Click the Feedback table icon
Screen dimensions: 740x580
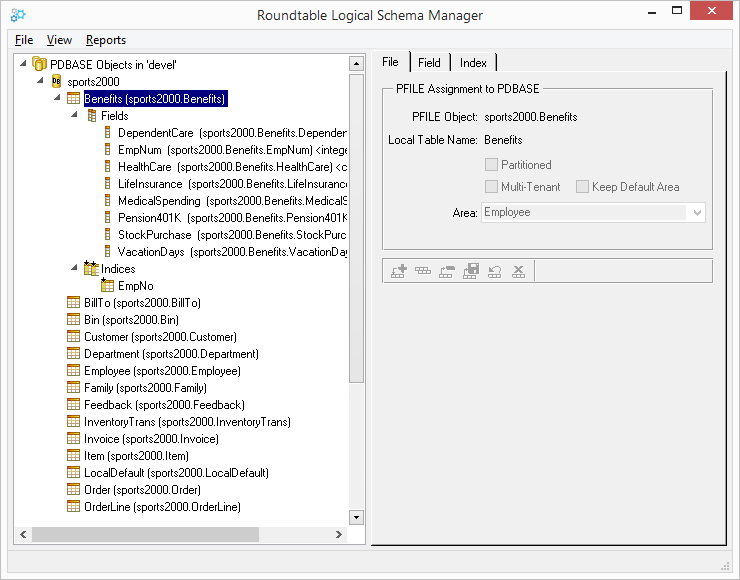pos(73,404)
